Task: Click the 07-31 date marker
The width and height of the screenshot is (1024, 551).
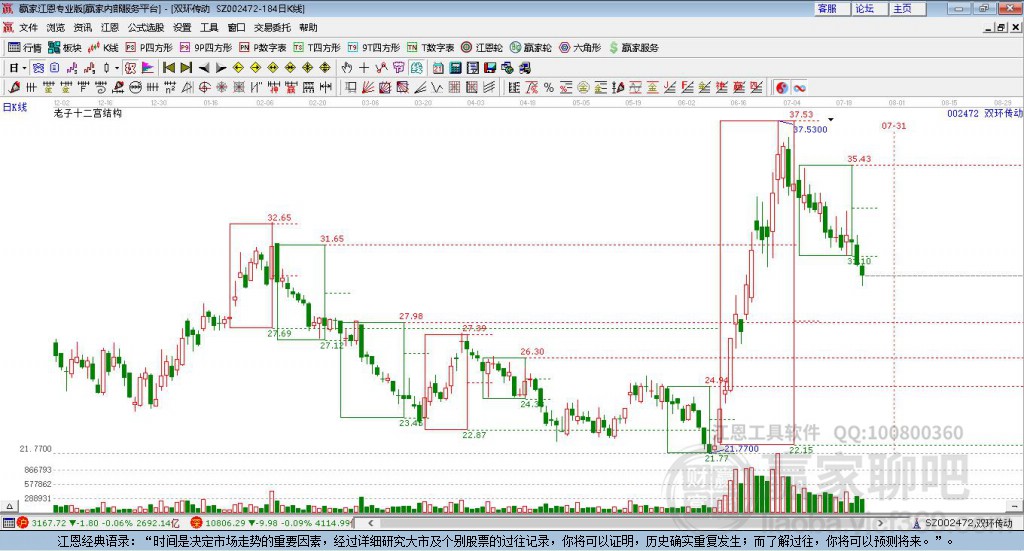Action: (894, 125)
